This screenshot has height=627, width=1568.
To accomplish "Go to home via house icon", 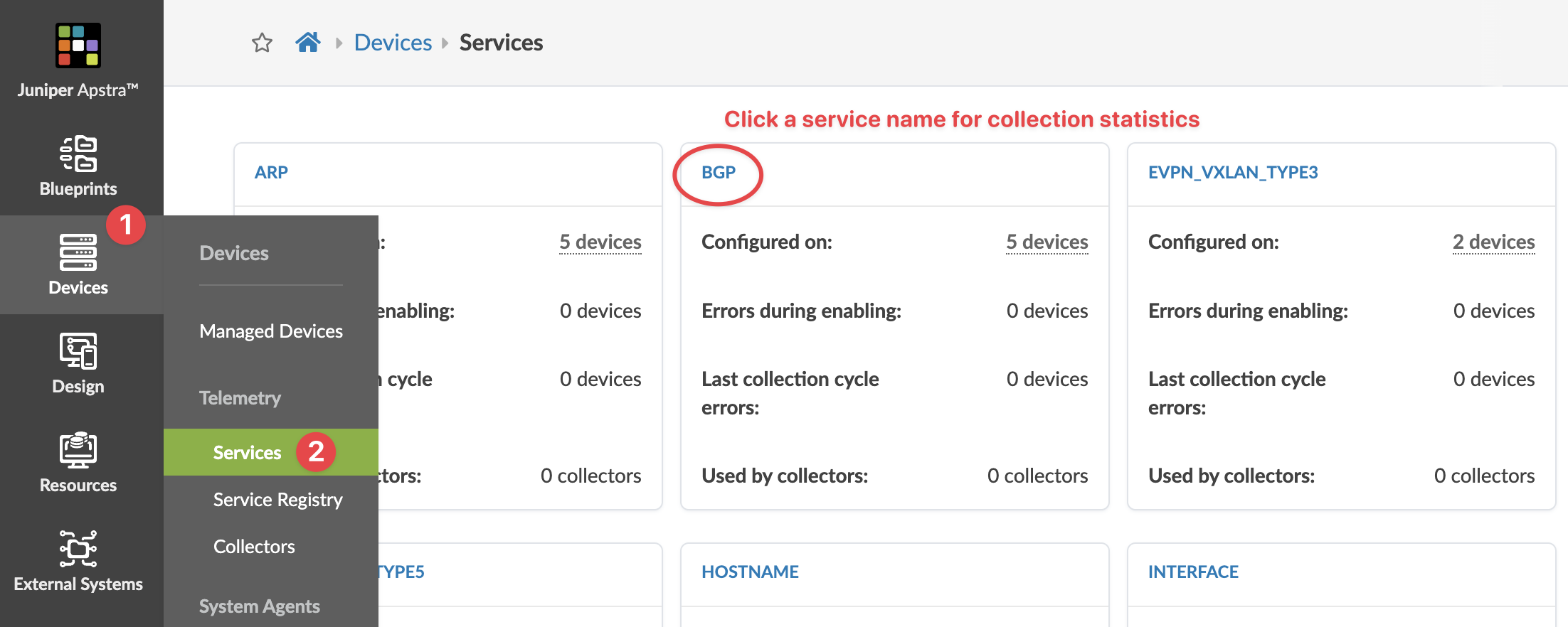I will point(307,43).
